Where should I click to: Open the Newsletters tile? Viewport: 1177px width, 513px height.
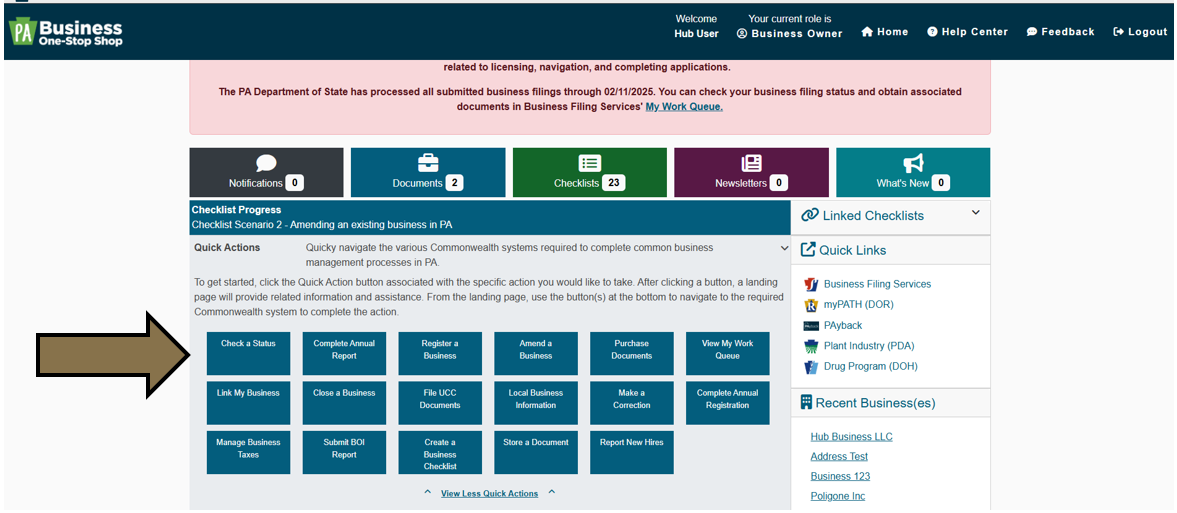pyautogui.click(x=751, y=172)
